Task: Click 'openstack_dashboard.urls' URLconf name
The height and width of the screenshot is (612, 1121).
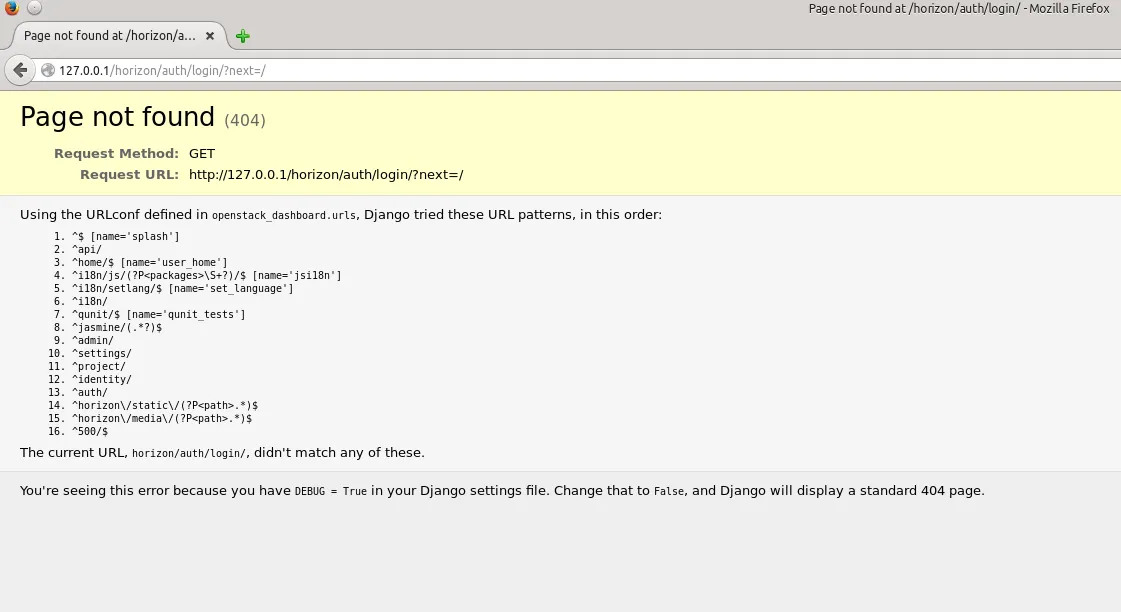Action: pos(284,215)
